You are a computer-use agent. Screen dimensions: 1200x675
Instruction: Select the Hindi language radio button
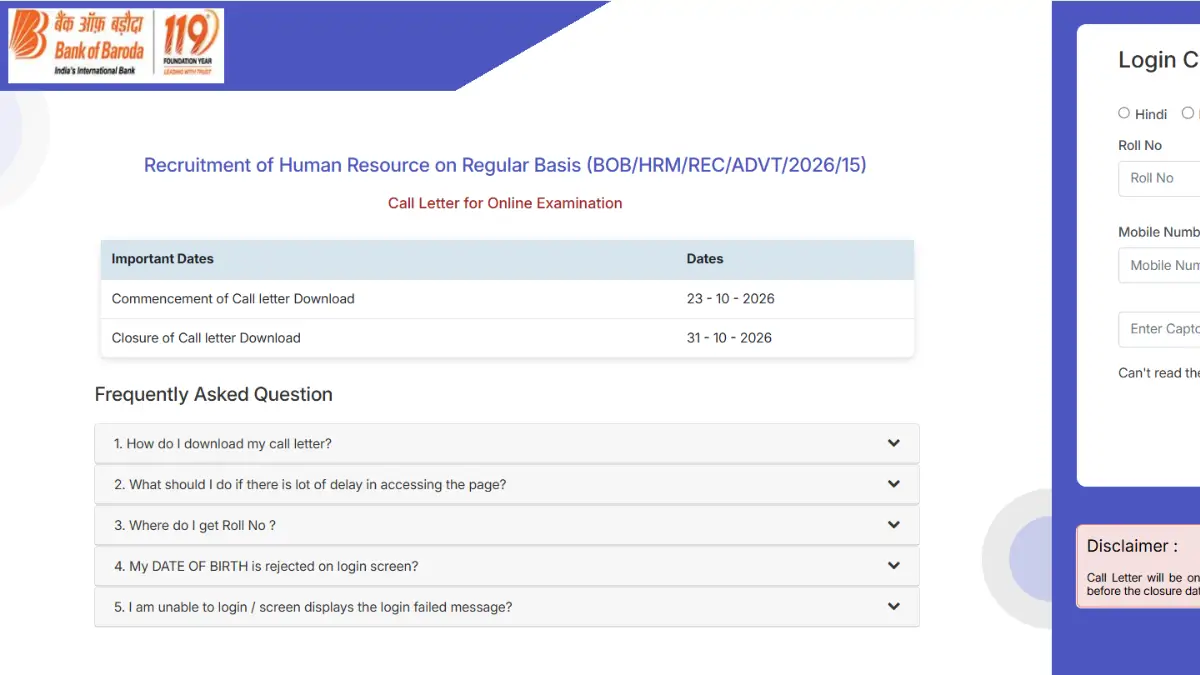[1124, 113]
